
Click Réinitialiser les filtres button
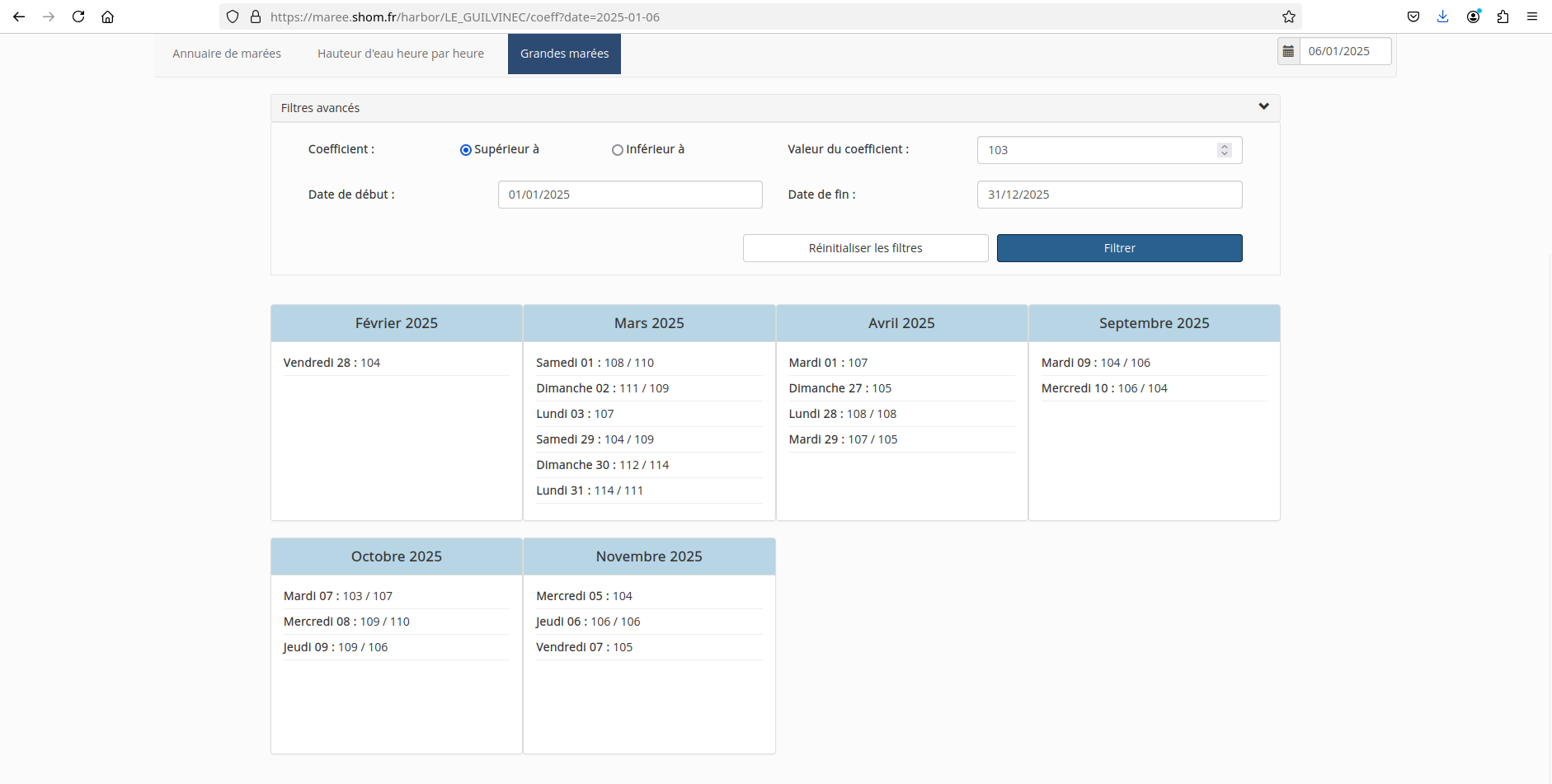[x=865, y=248]
